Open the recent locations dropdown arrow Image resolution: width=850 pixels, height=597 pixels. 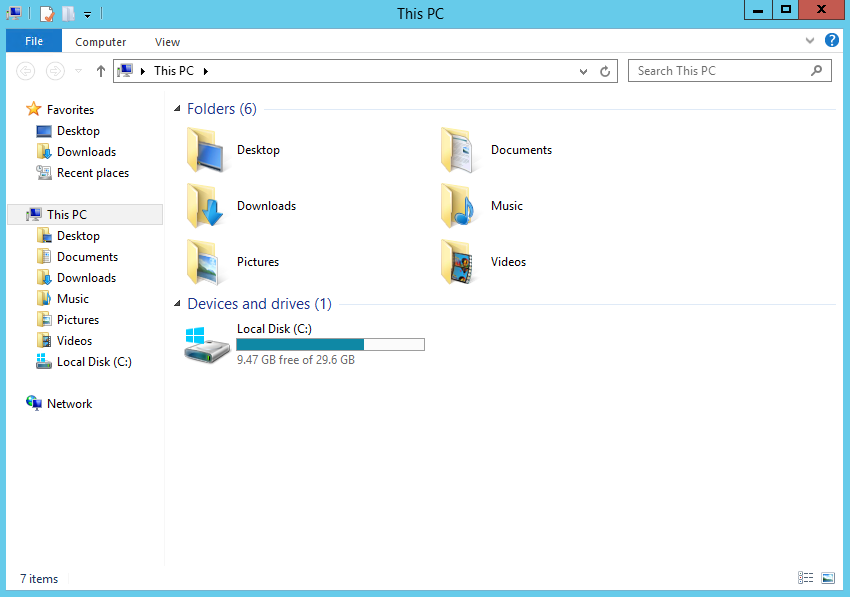coord(79,71)
